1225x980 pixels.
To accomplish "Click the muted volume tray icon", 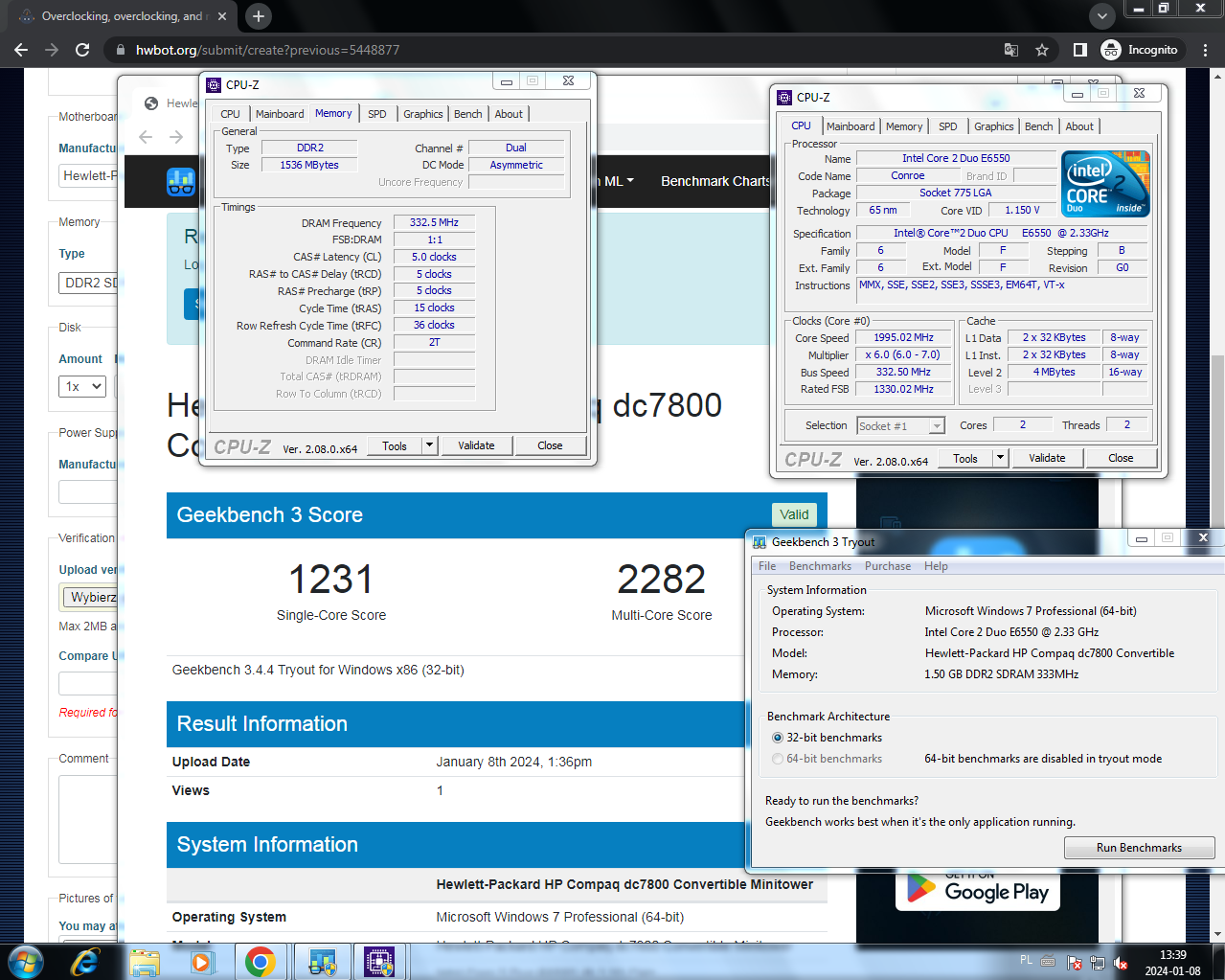I will pyautogui.click(x=1121, y=963).
